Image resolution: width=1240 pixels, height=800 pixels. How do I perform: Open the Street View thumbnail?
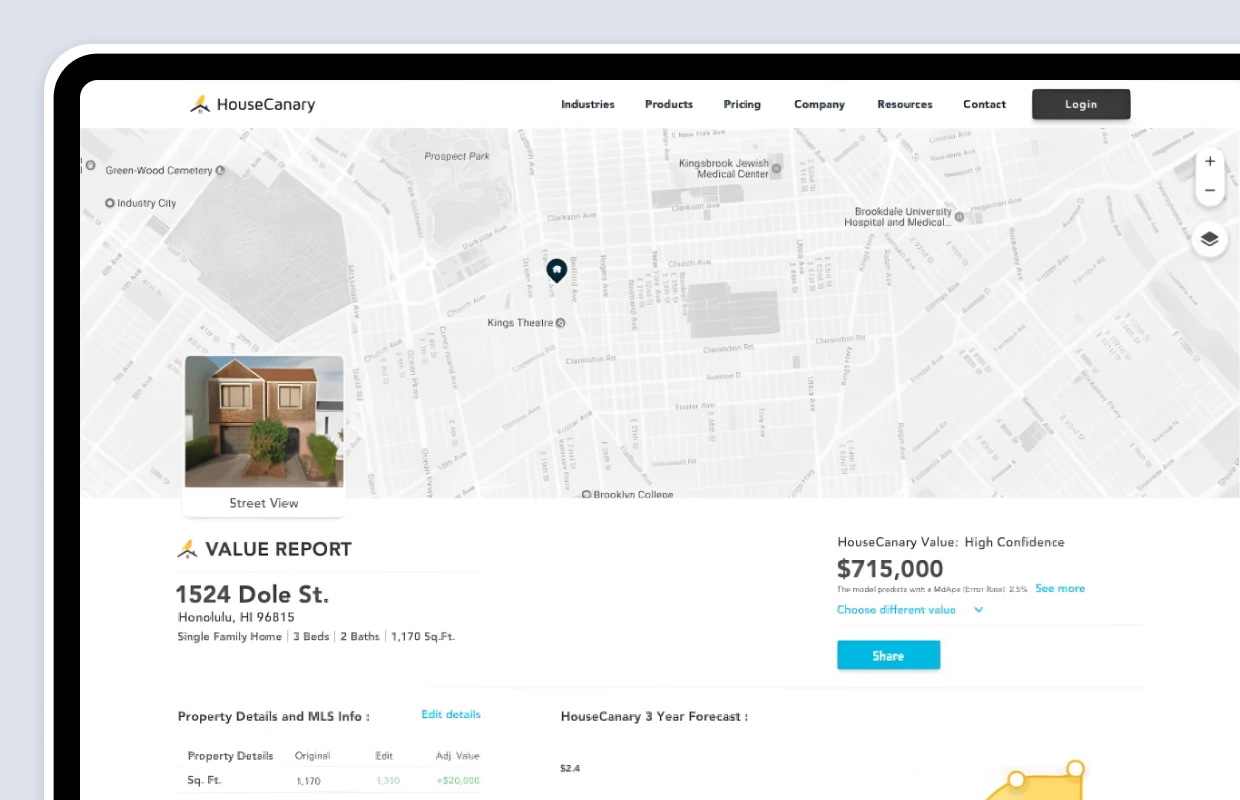point(264,422)
